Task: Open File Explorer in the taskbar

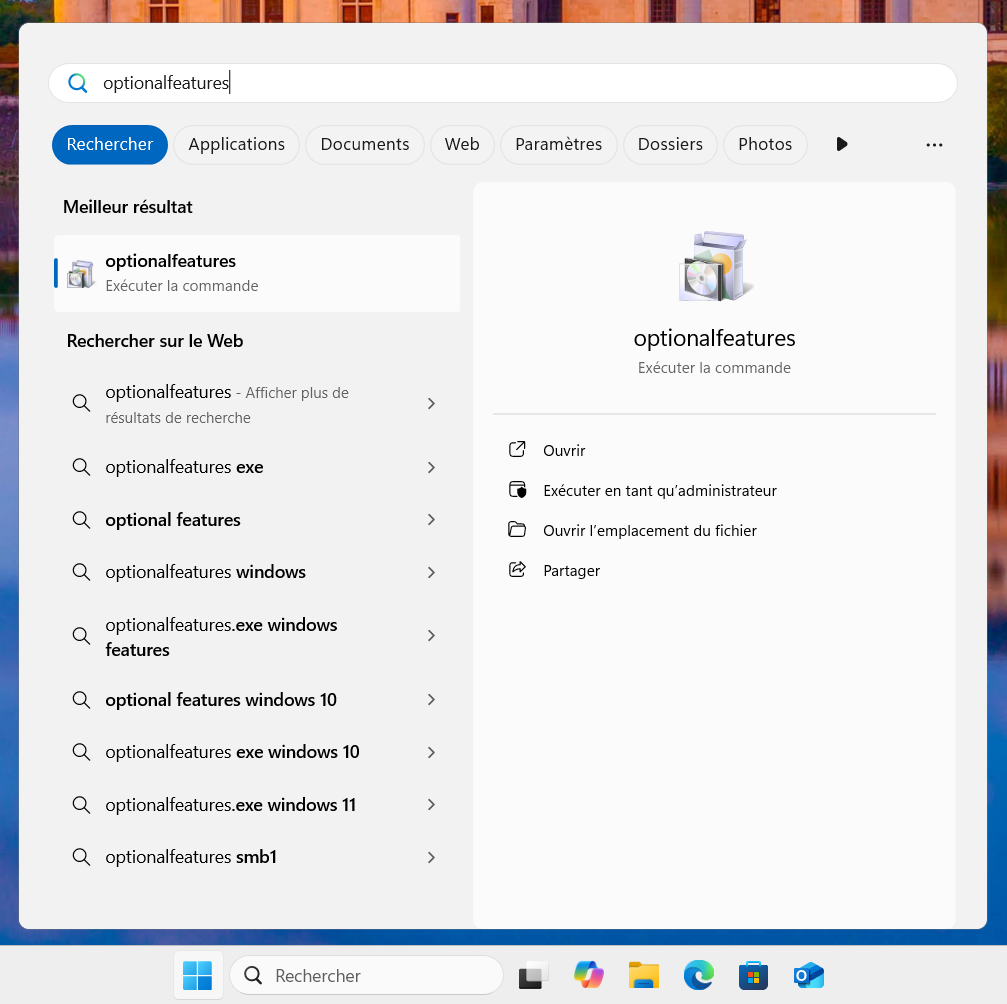Action: click(x=643, y=975)
